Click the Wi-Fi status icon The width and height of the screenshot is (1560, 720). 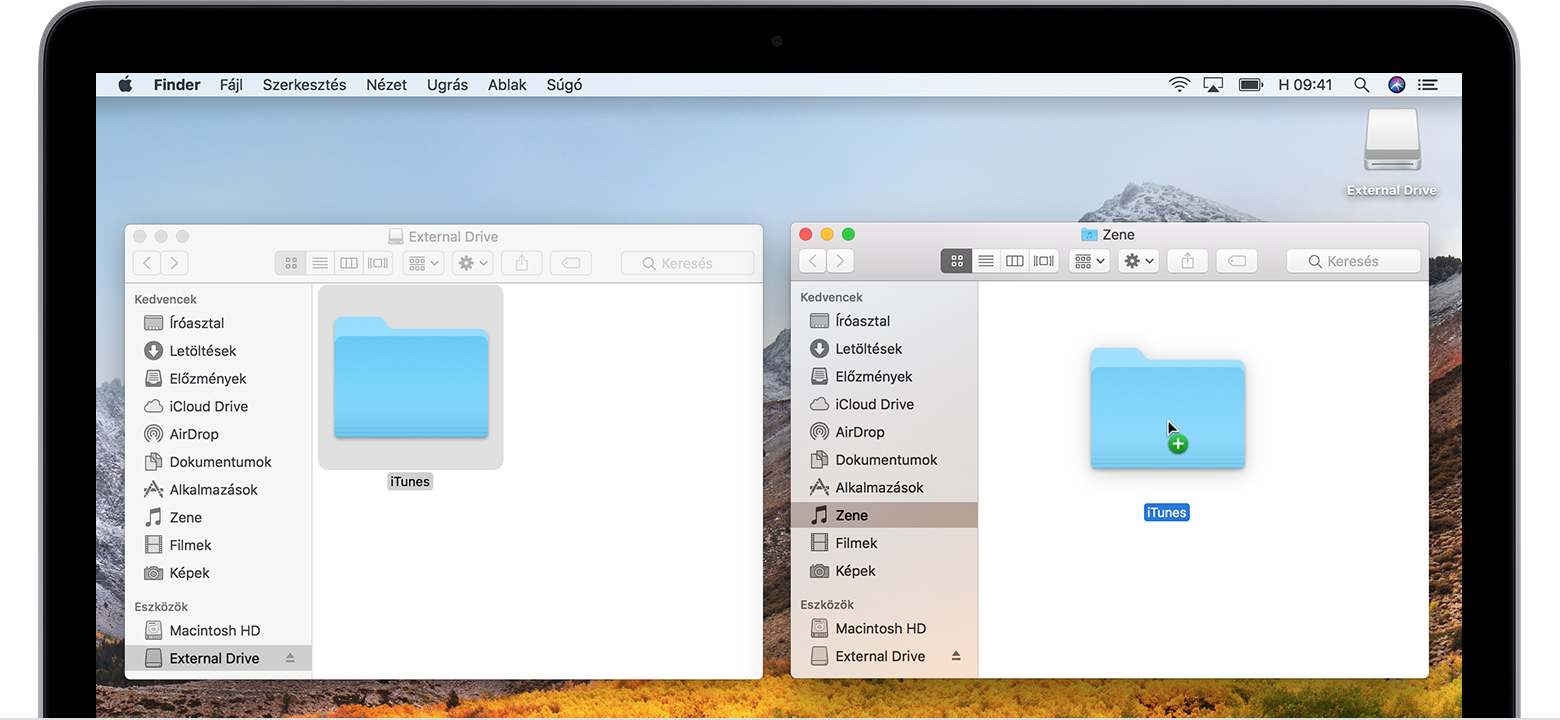click(x=1179, y=85)
